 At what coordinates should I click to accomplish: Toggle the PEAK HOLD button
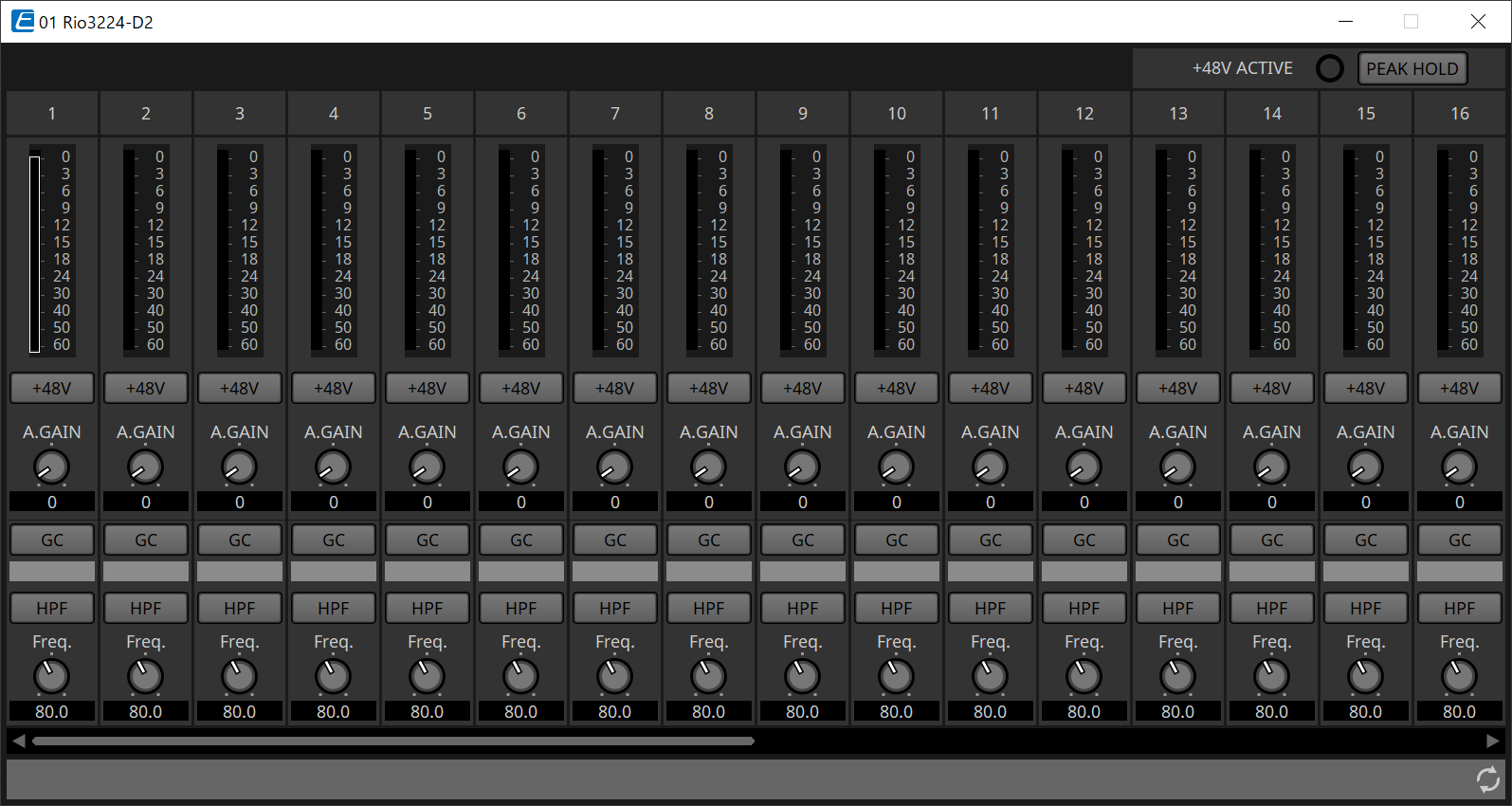1412,68
